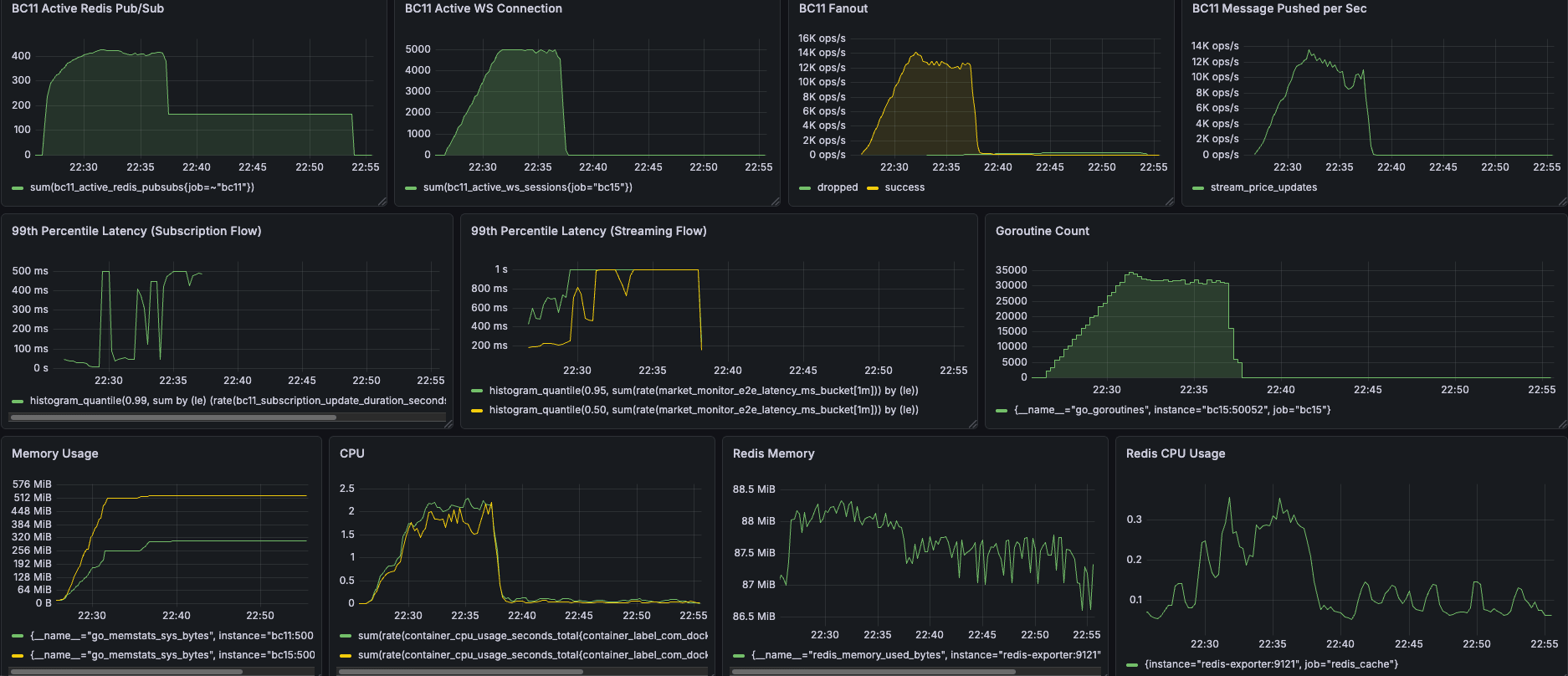Click green series marker beside go_goroutines legend
This screenshot has width=1568, height=676.
[1002, 410]
